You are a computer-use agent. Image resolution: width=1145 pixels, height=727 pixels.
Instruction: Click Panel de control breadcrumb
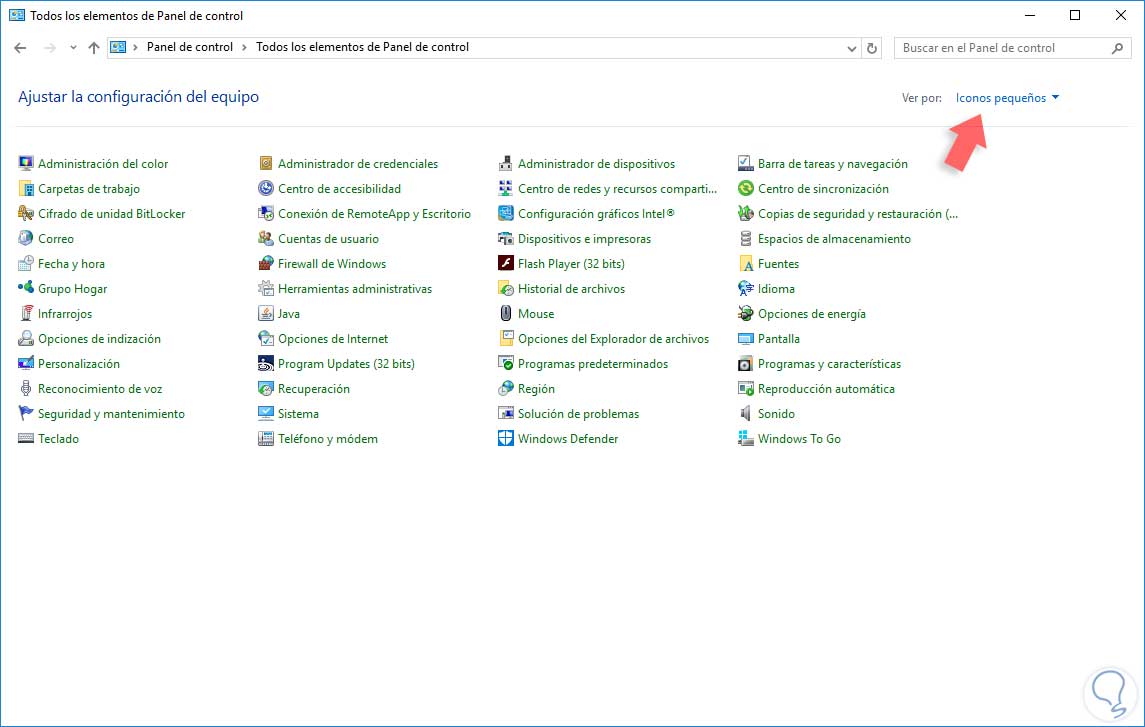click(x=189, y=48)
